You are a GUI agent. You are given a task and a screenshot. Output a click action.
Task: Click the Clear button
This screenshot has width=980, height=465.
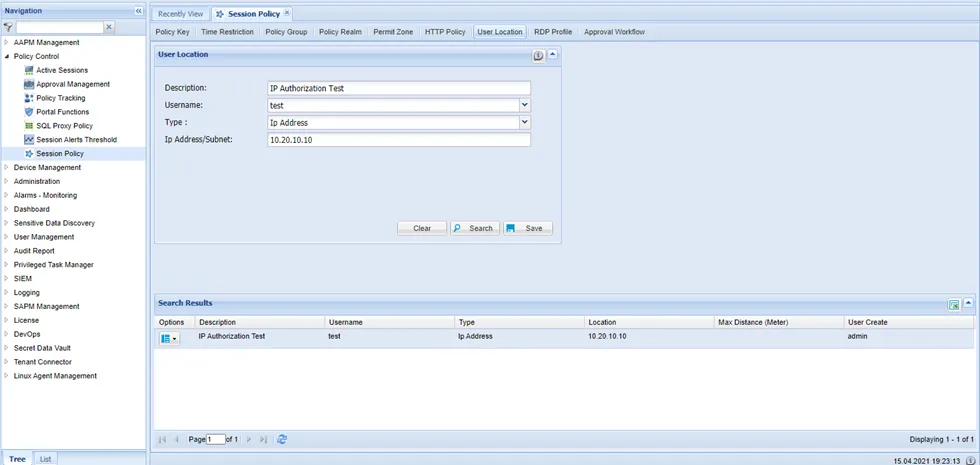click(x=422, y=228)
